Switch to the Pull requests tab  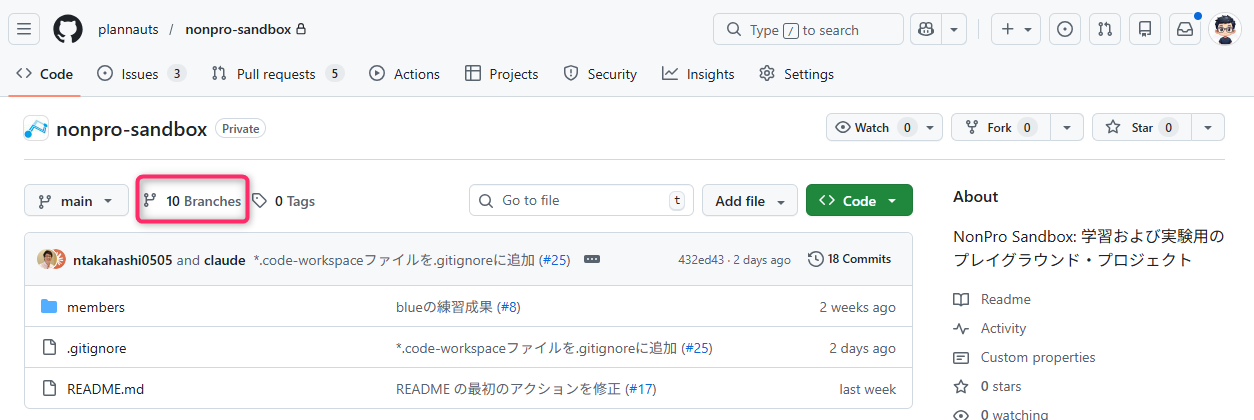pos(277,74)
